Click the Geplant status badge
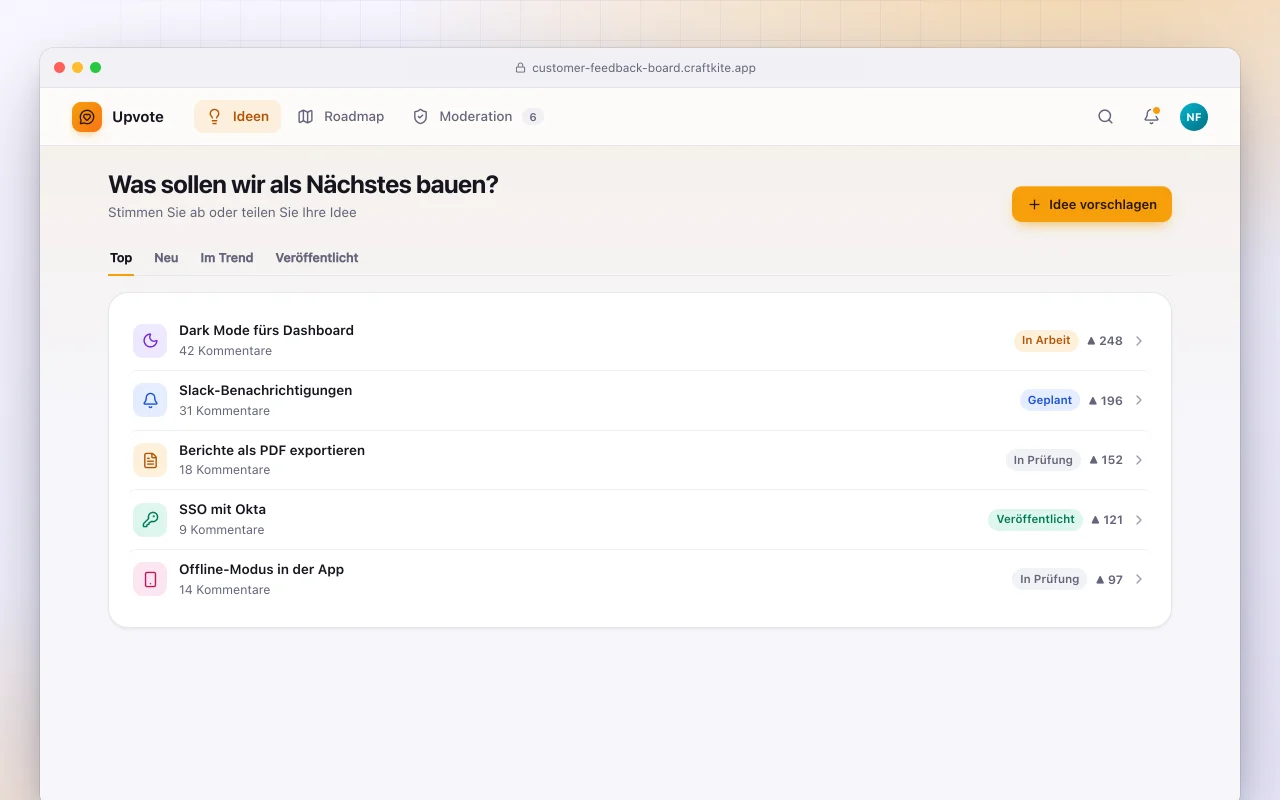The height and width of the screenshot is (800, 1280). [1050, 400]
